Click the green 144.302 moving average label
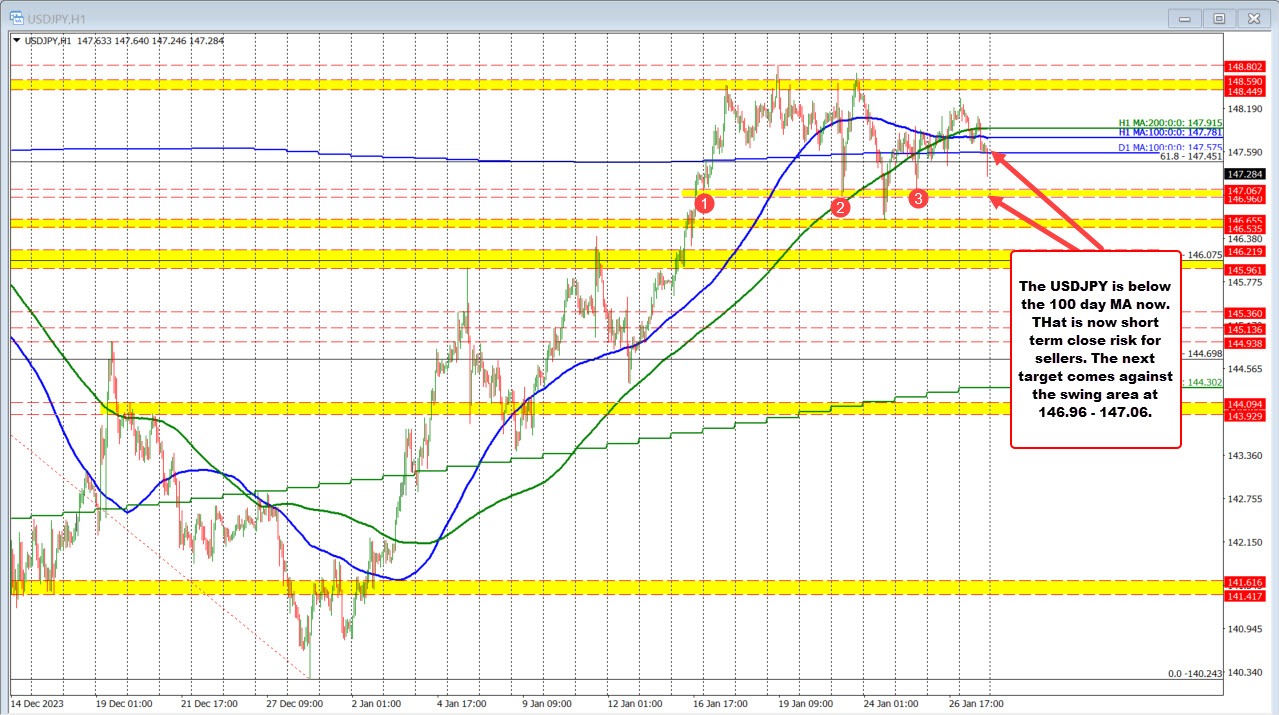The width and height of the screenshot is (1279, 715). point(1205,382)
